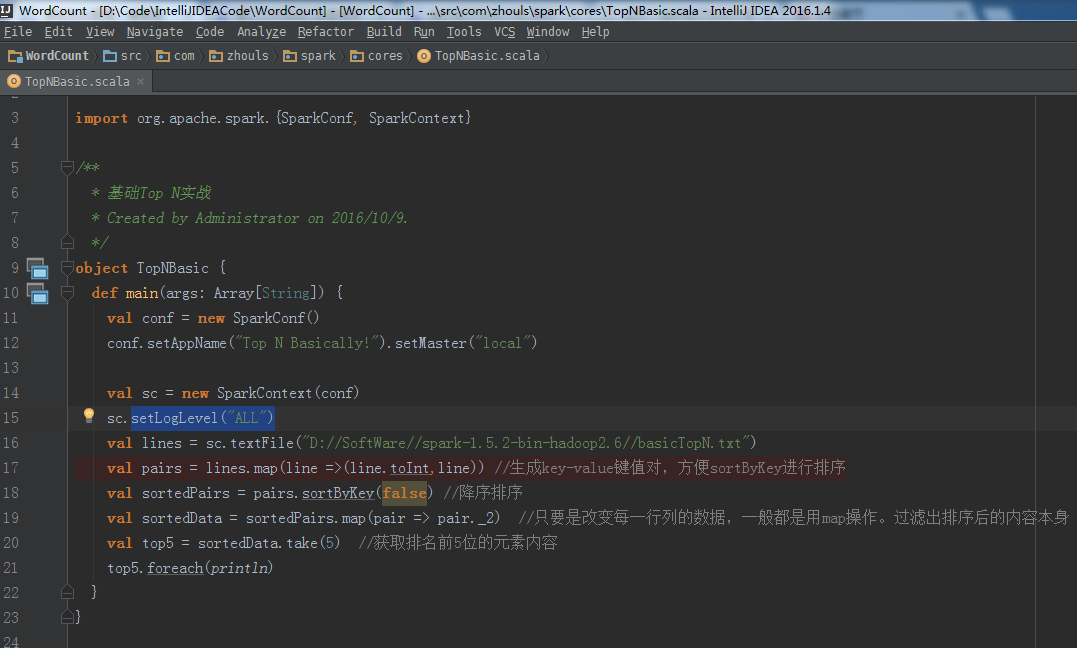Click line number 17 in the gutter
Screen dimensions: 1077x648
[10, 468]
